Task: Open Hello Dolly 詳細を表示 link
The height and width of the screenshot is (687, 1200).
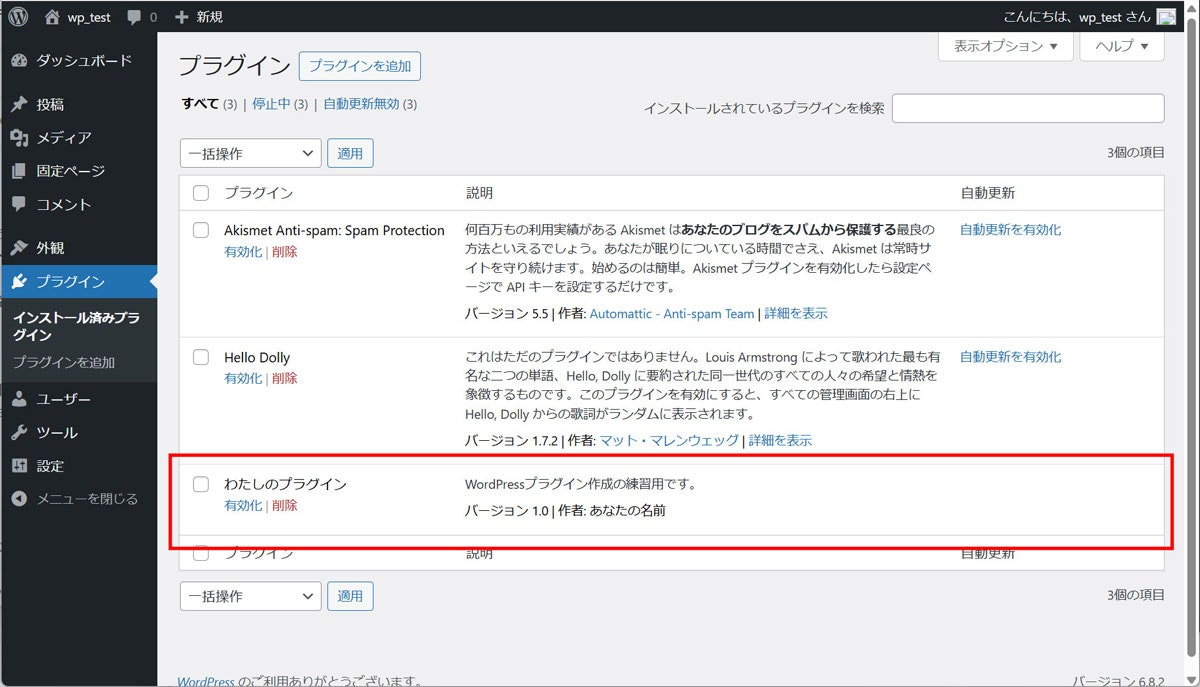Action: [780, 441]
